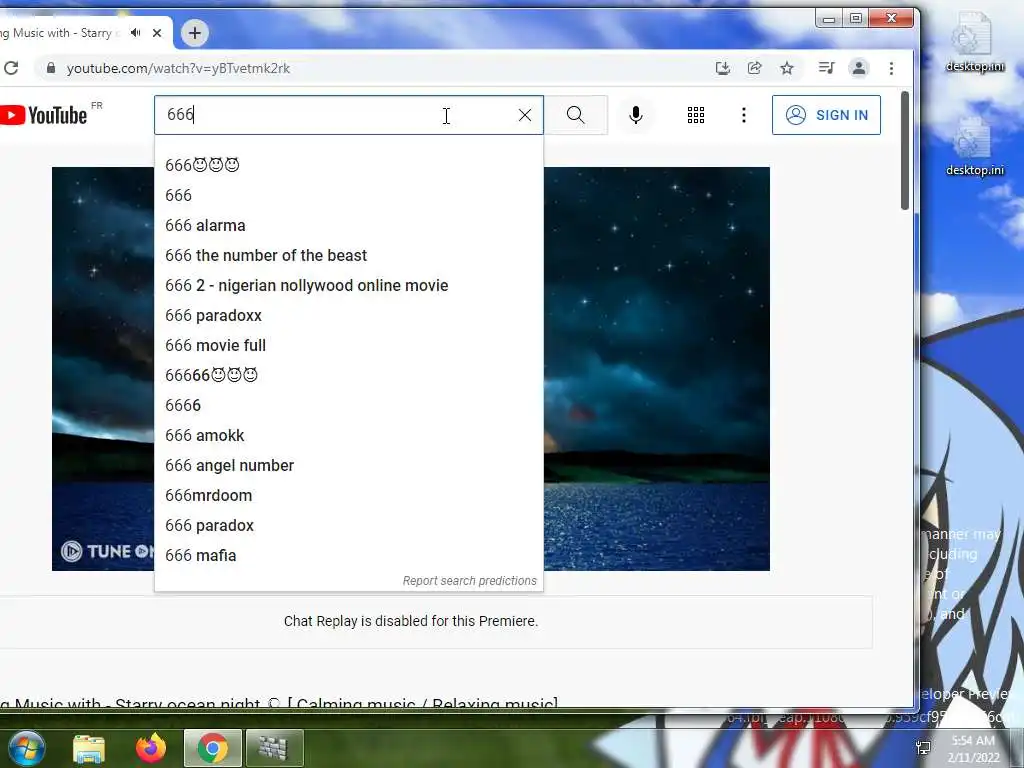Pick '666 2 - nigerian nollywood online movie'

(349, 285)
